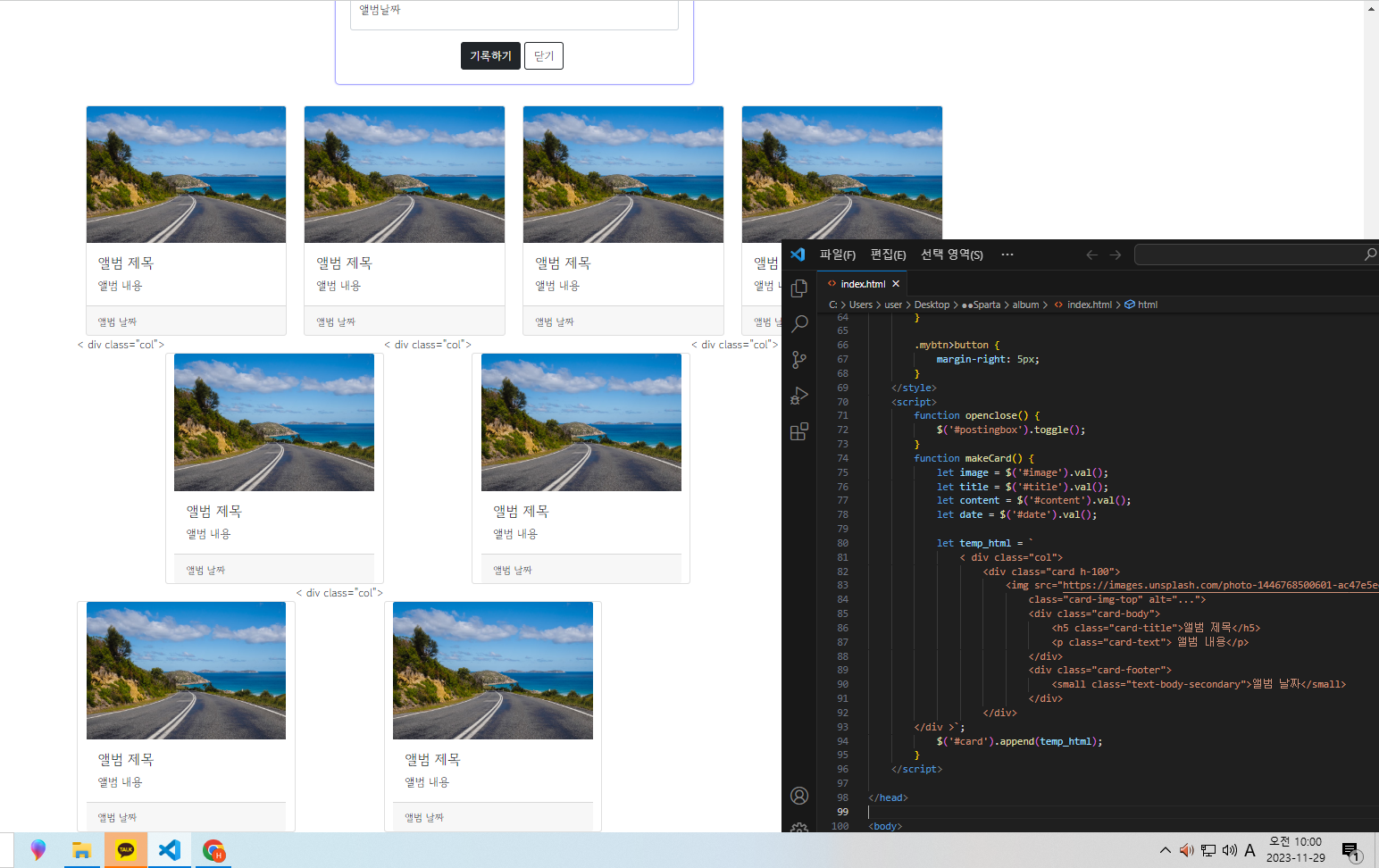Click the '<div class="card-footer">' code line

(1099, 670)
